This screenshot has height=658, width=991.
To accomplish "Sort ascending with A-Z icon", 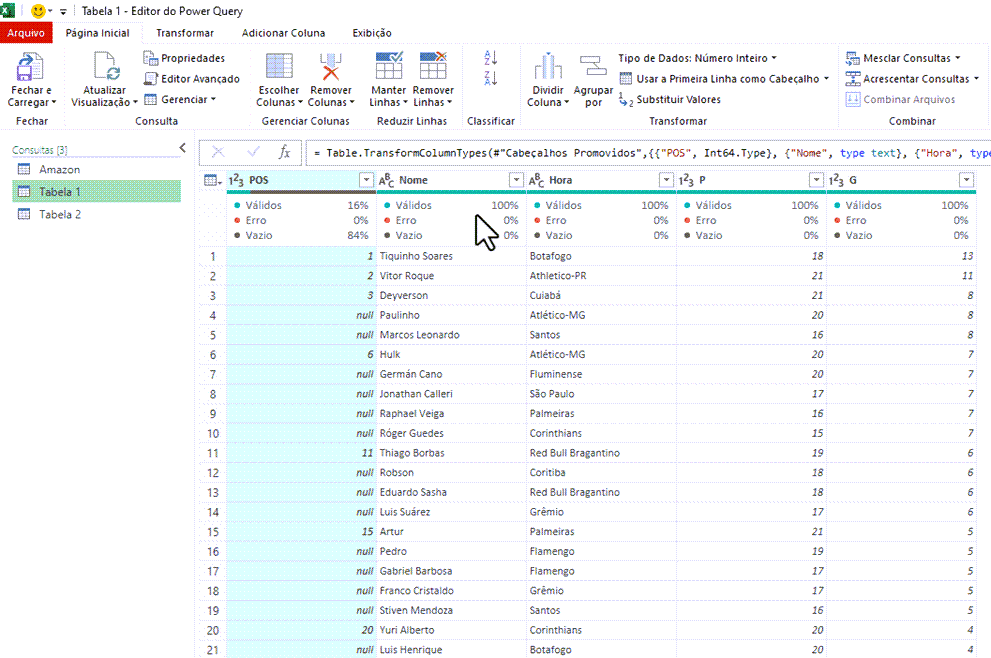I will (x=490, y=58).
